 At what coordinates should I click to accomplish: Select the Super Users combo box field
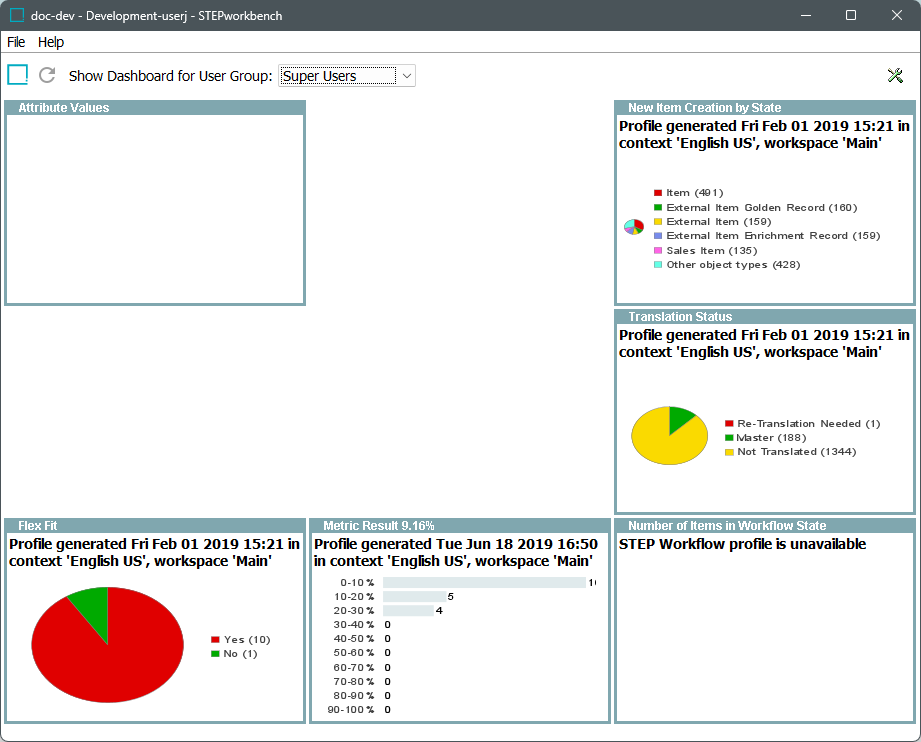[x=336, y=76]
